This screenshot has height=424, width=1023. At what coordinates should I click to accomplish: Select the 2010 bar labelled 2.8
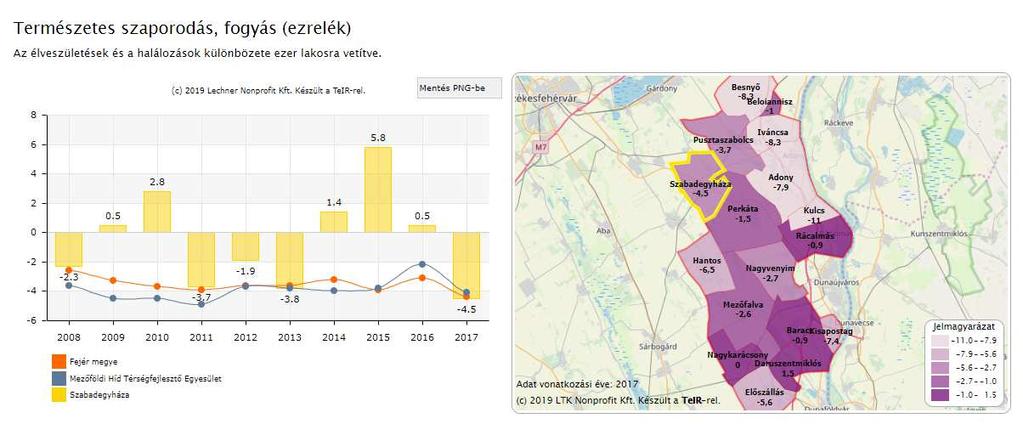tap(157, 211)
